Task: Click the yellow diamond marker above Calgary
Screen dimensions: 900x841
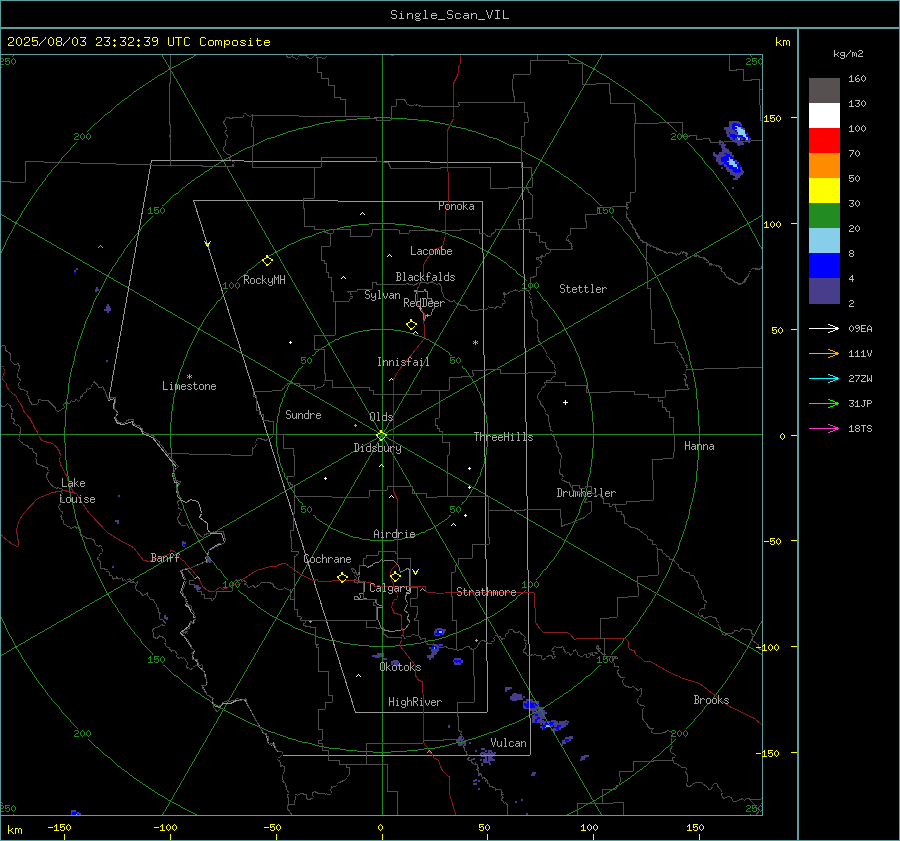Action: 395,576
